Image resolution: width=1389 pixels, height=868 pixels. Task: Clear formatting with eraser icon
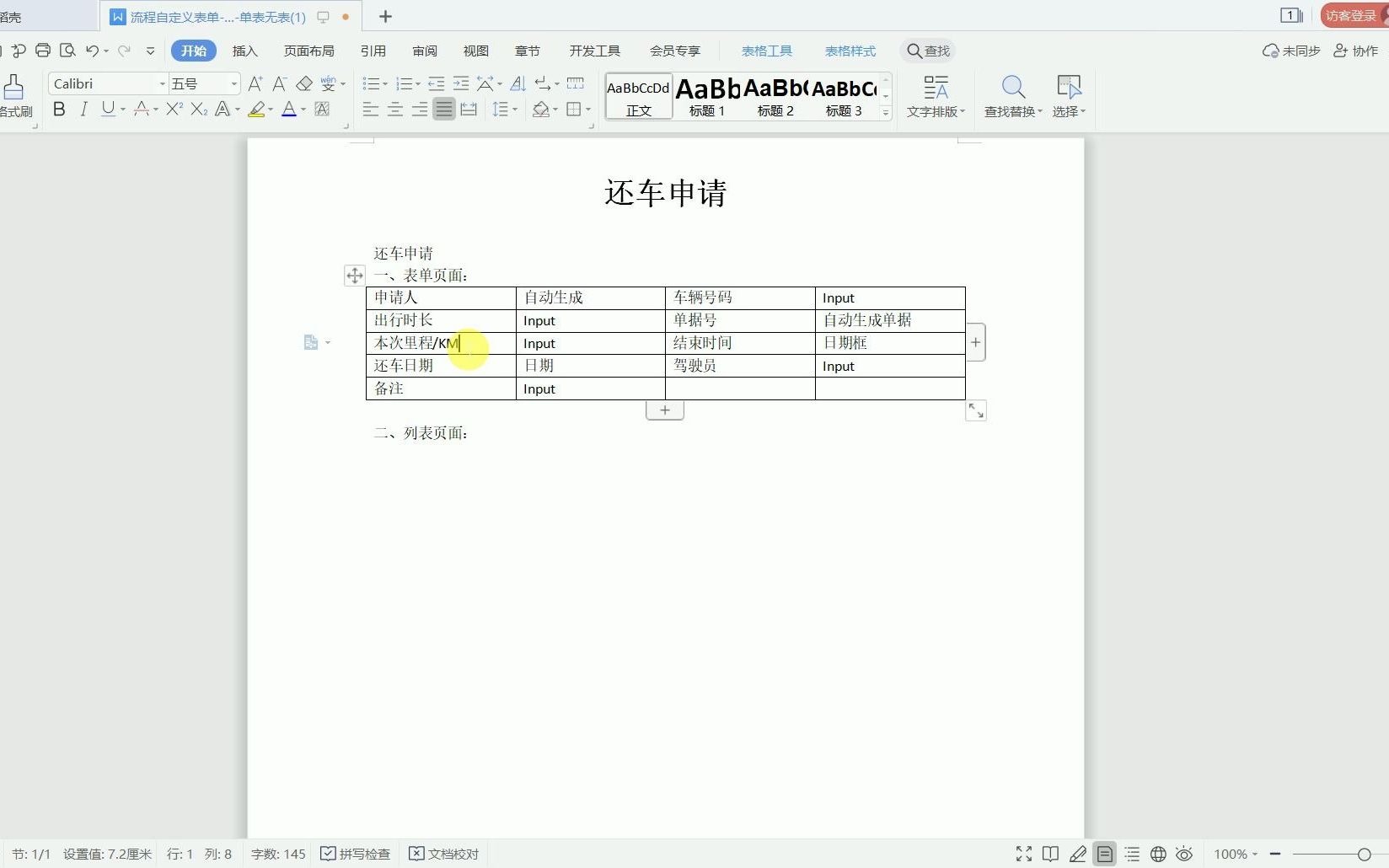click(304, 83)
